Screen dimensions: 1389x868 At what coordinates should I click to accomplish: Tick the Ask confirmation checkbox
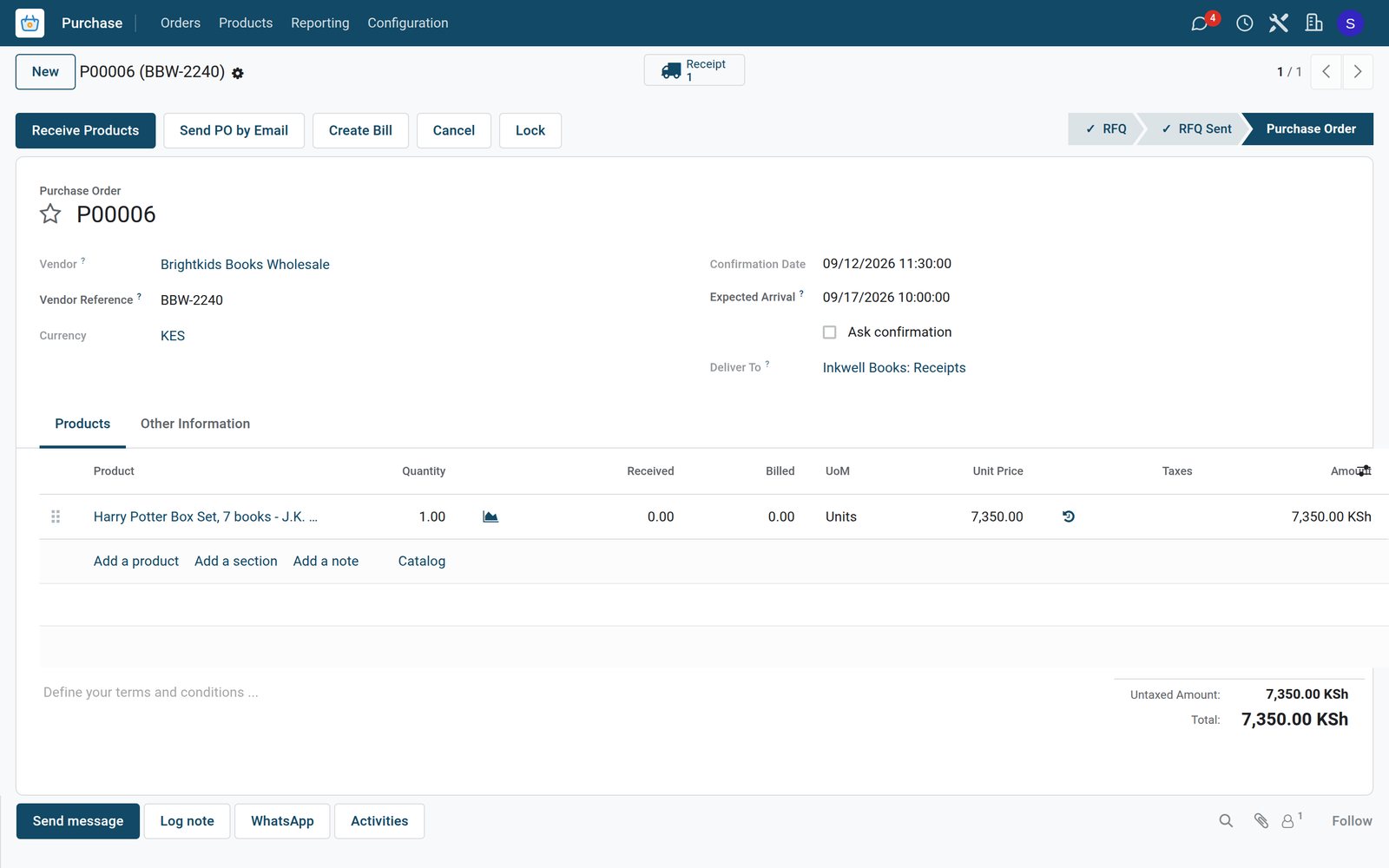pos(830,332)
